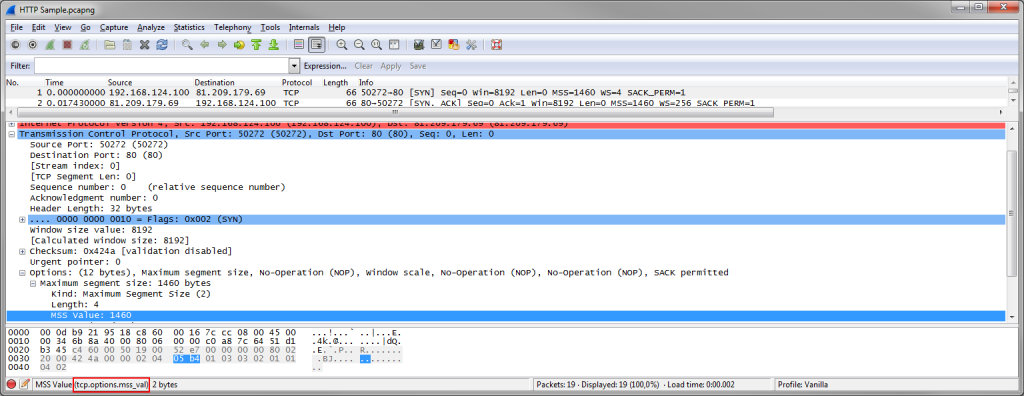
Task: Select the Window size value: 8192 line
Action: pyautogui.click(x=91, y=230)
